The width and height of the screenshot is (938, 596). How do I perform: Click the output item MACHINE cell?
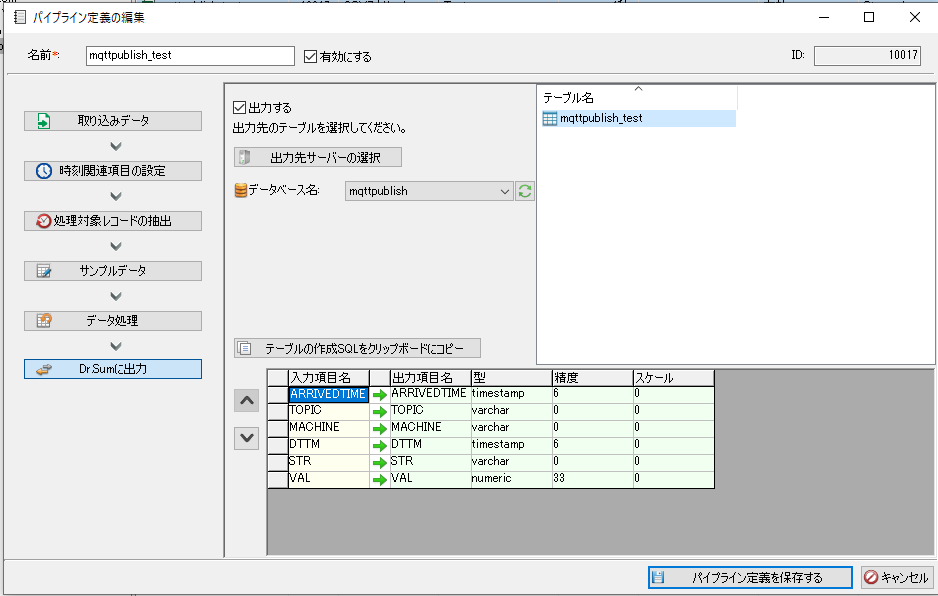(430, 428)
